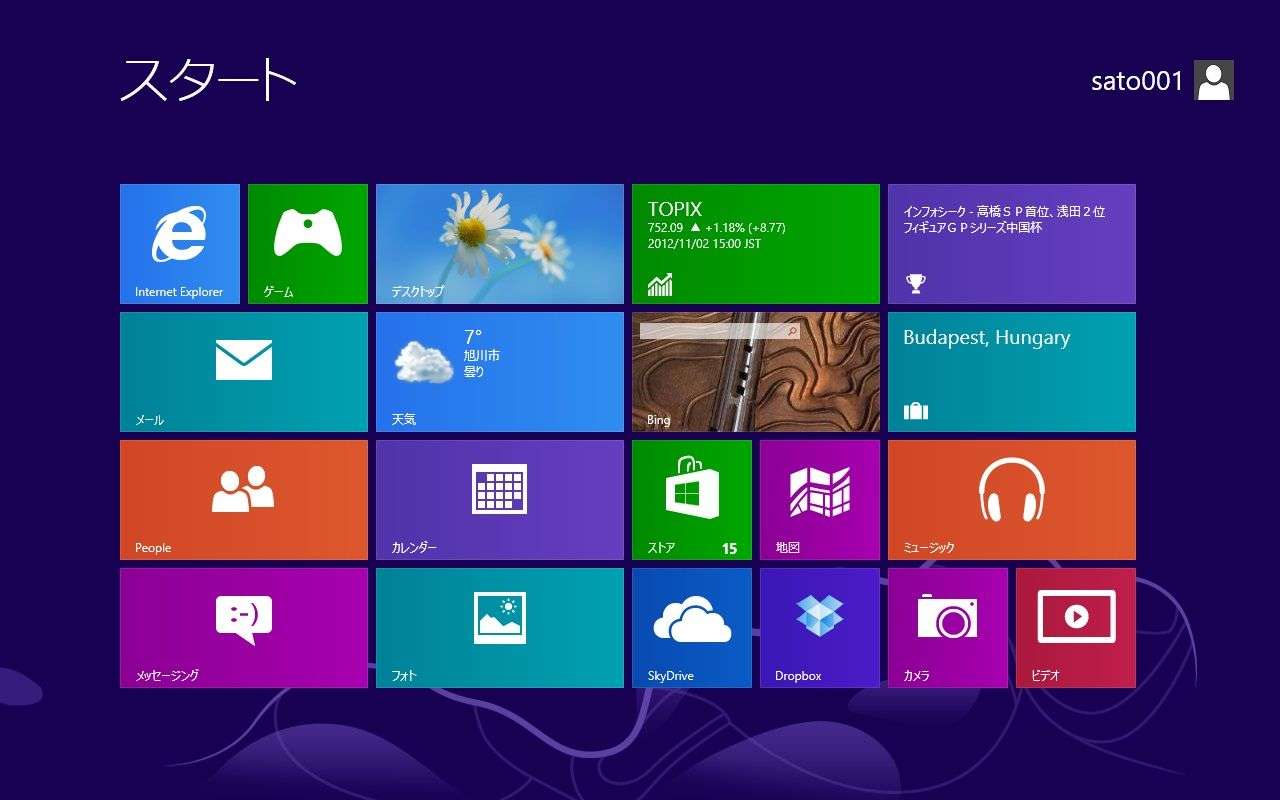Open the 天気 weather tile for 旭川市
The image size is (1280, 800).
coord(500,372)
